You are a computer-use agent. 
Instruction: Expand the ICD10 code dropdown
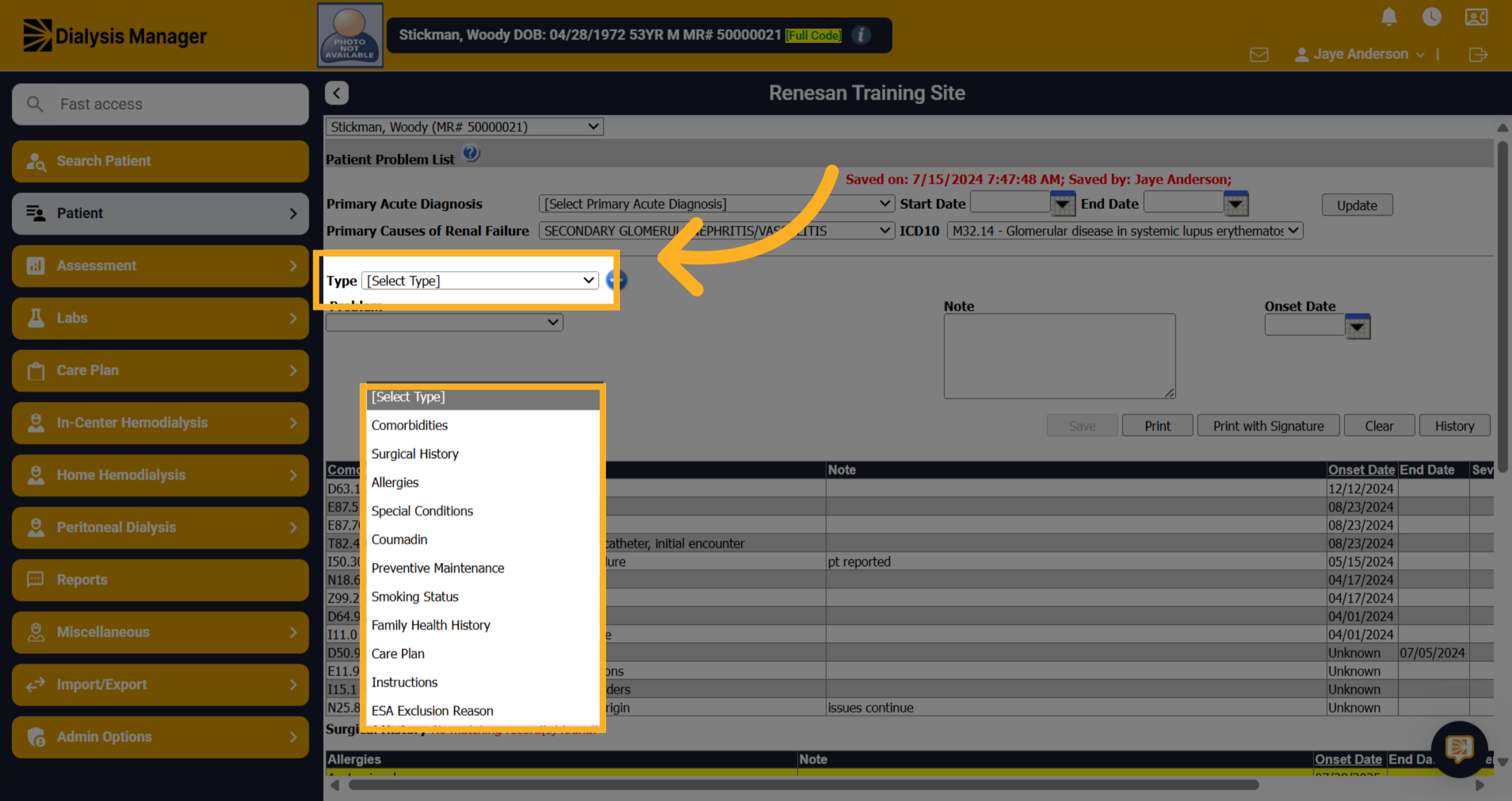pyautogui.click(x=1125, y=231)
